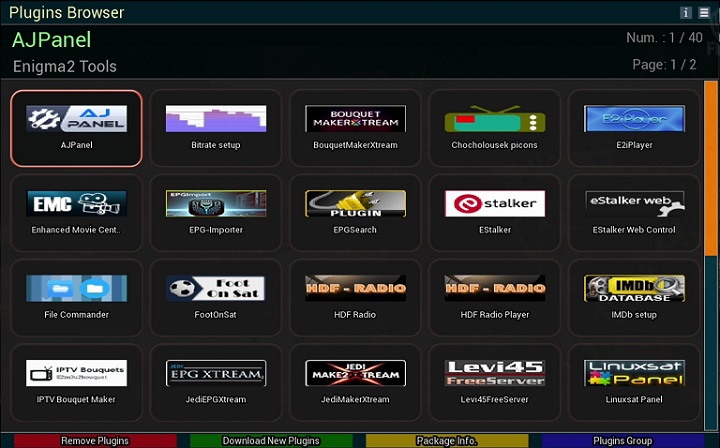Launch the HDF Radio Player icon
The image size is (720, 448).
(x=495, y=288)
